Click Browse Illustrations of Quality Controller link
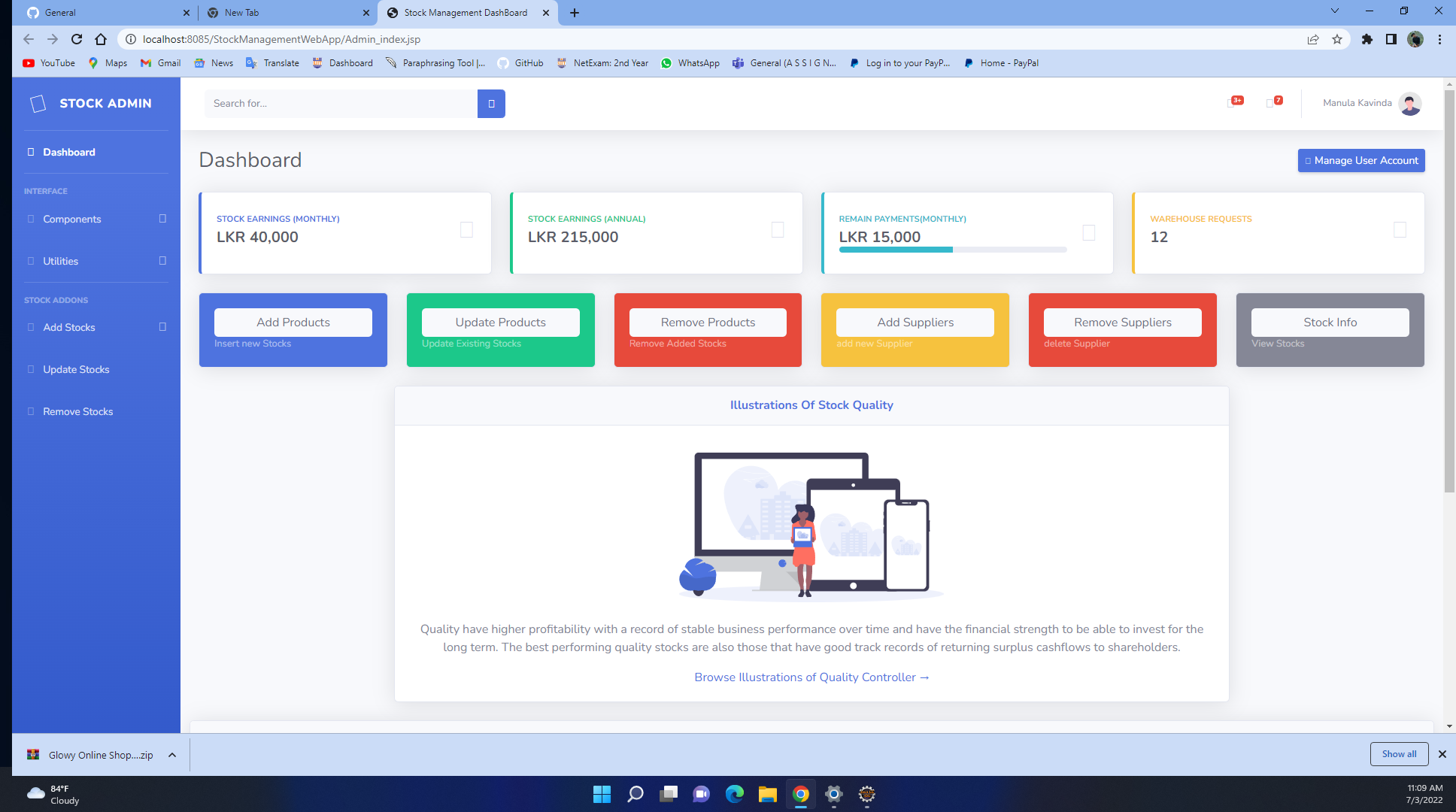Viewport: 1456px width, 812px height. (811, 677)
